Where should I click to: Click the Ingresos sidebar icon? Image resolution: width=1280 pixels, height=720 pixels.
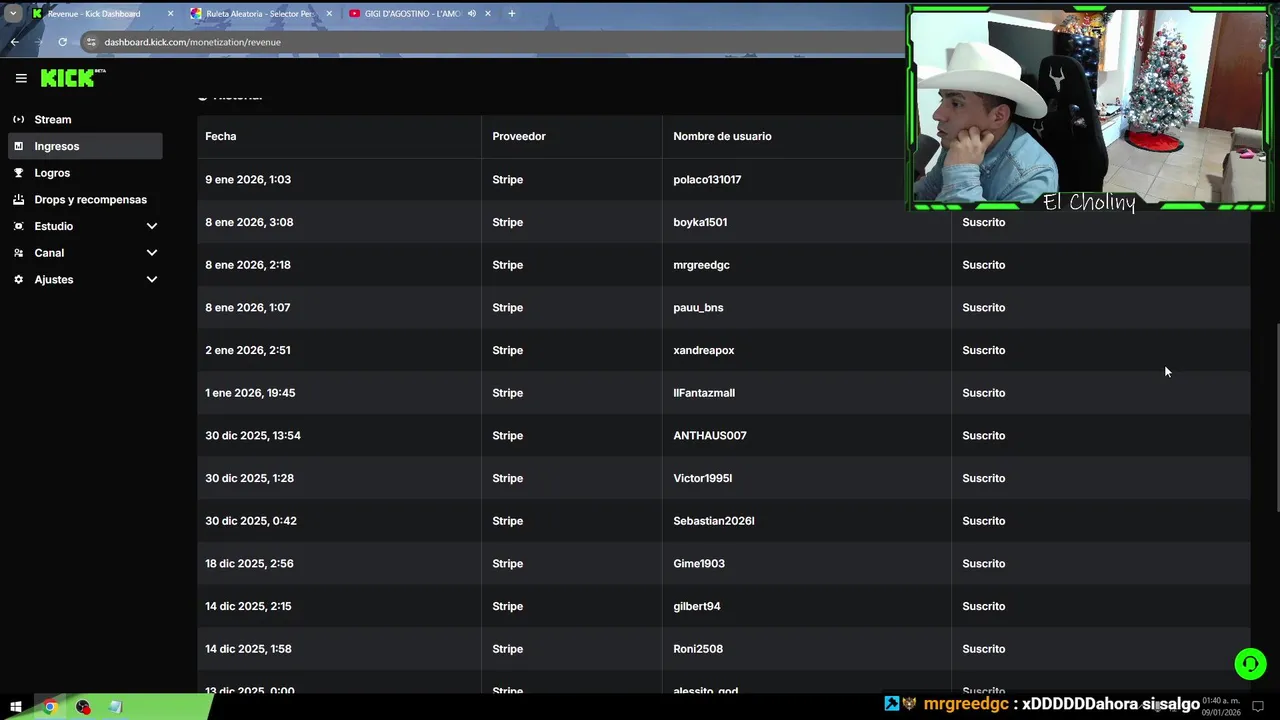pos(18,146)
